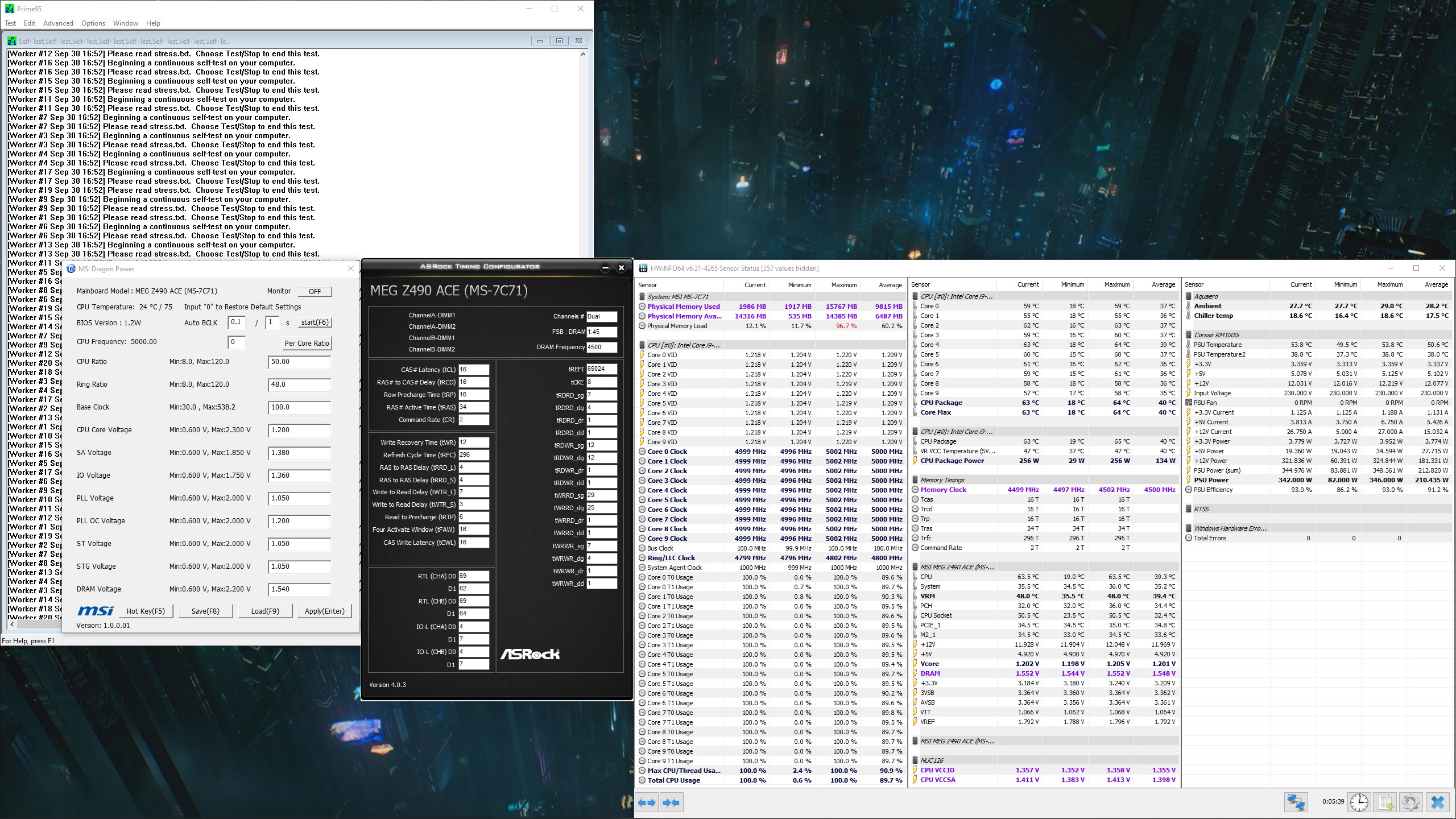Click the Aquaero sensor group icon
Image resolution: width=1456 pixels, height=819 pixels.
coord(1189,296)
